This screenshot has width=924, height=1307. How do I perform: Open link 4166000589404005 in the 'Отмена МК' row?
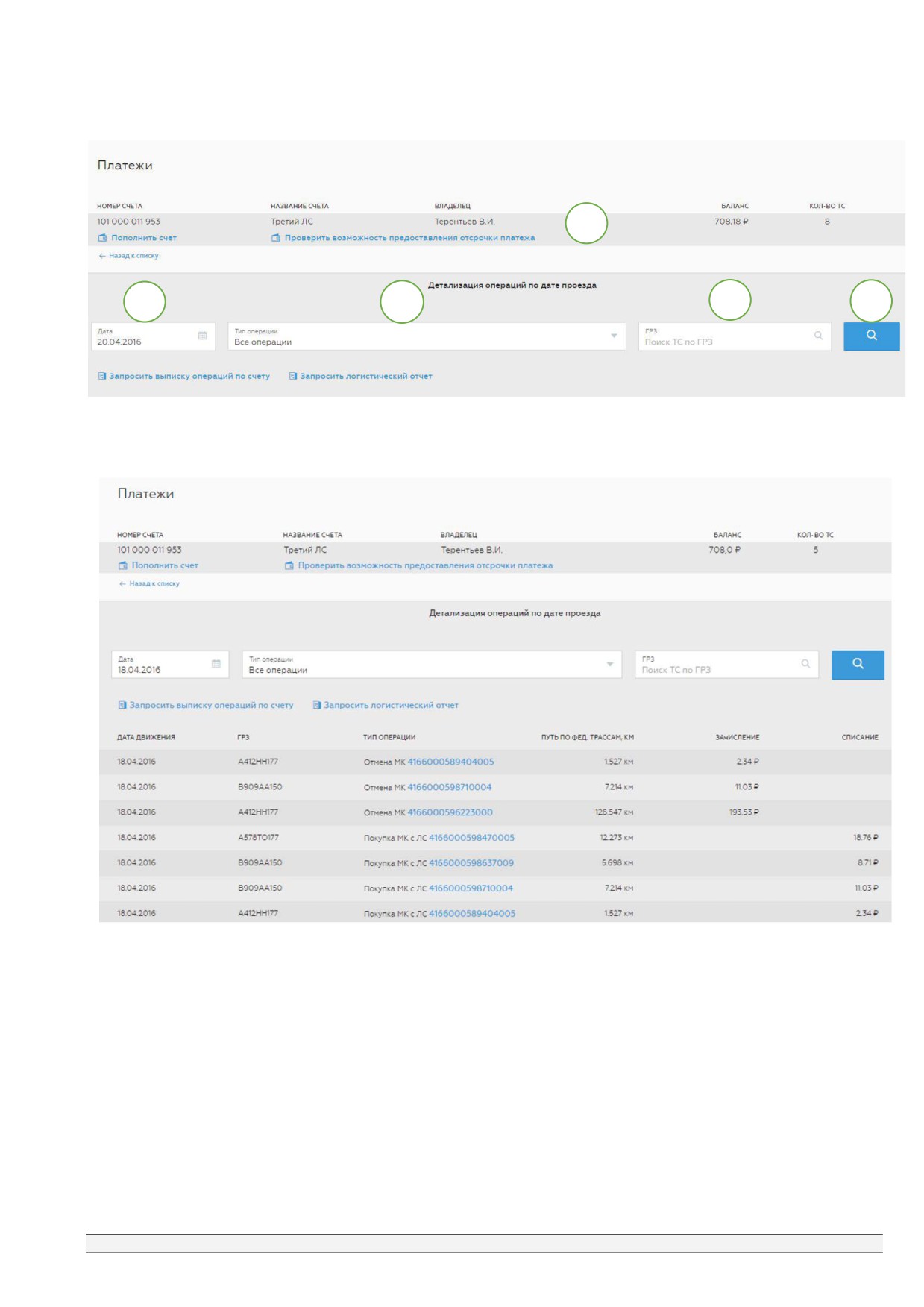[x=450, y=762]
